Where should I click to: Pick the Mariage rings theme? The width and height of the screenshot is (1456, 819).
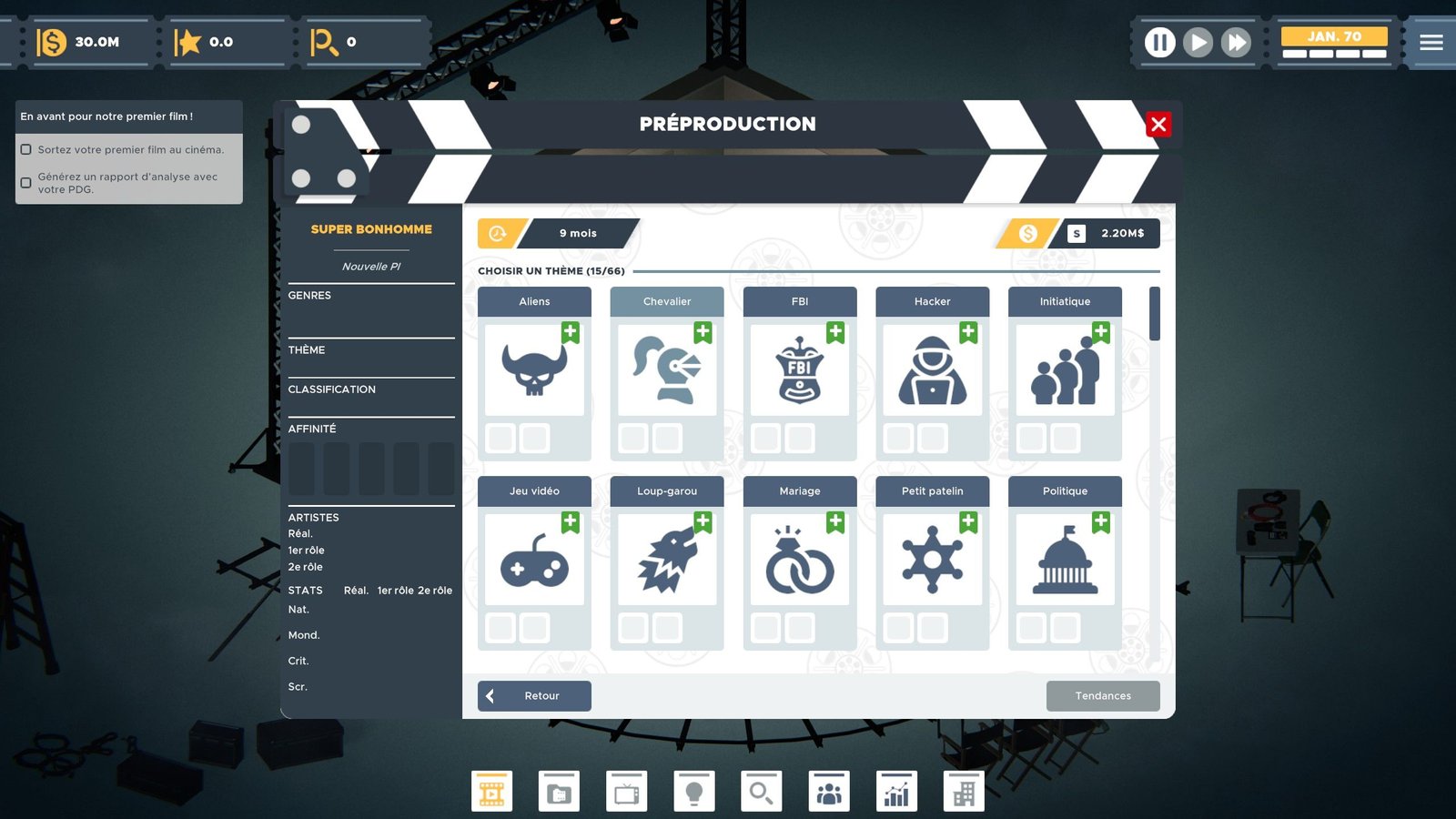tap(800, 560)
